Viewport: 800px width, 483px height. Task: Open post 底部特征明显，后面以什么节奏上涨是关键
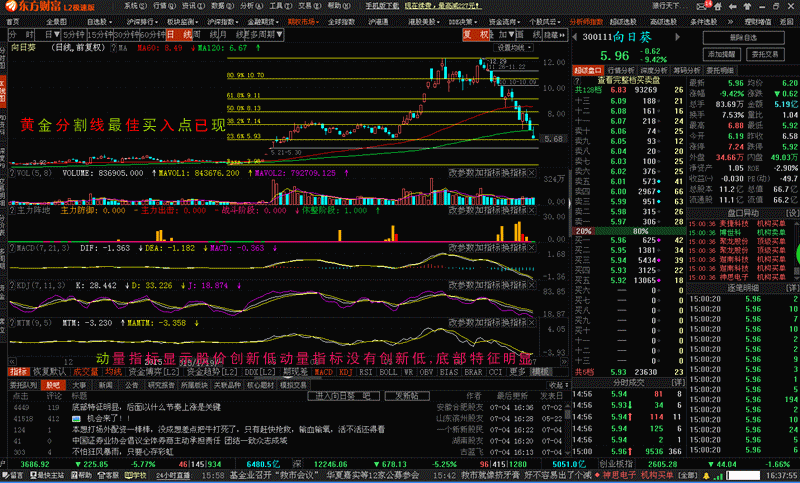[146, 408]
